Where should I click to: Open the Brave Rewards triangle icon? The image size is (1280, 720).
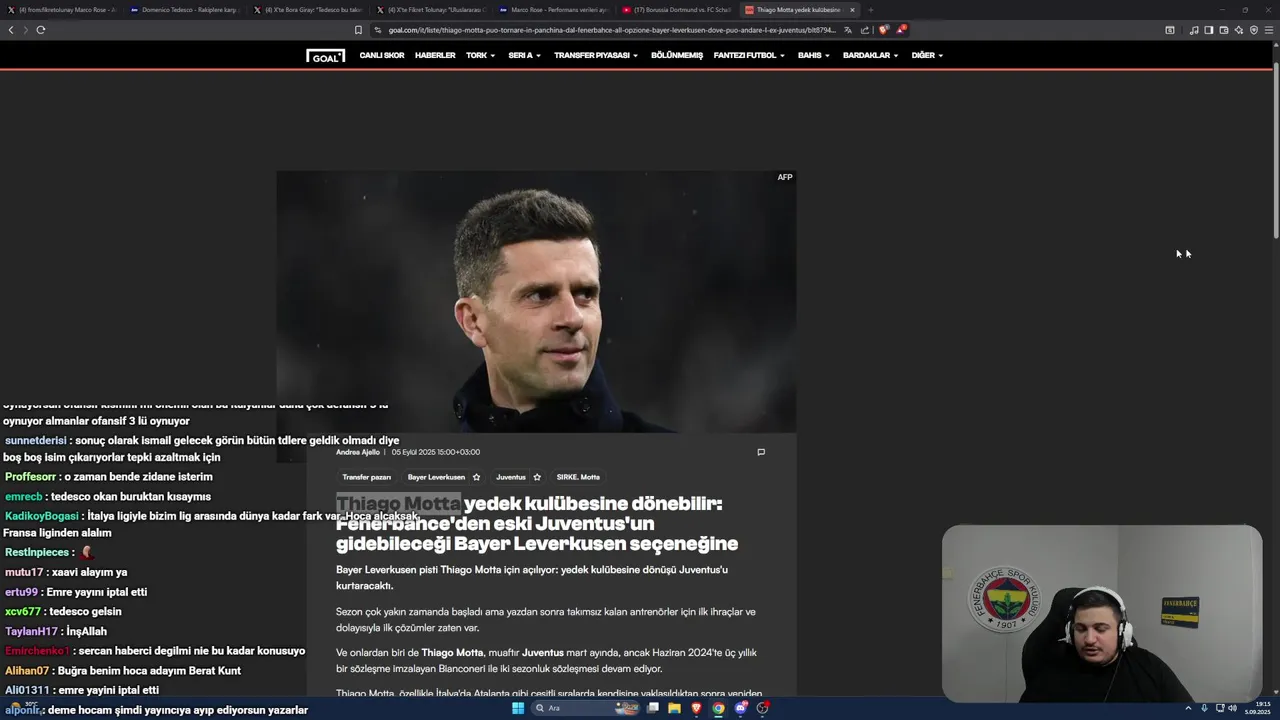pos(901,30)
